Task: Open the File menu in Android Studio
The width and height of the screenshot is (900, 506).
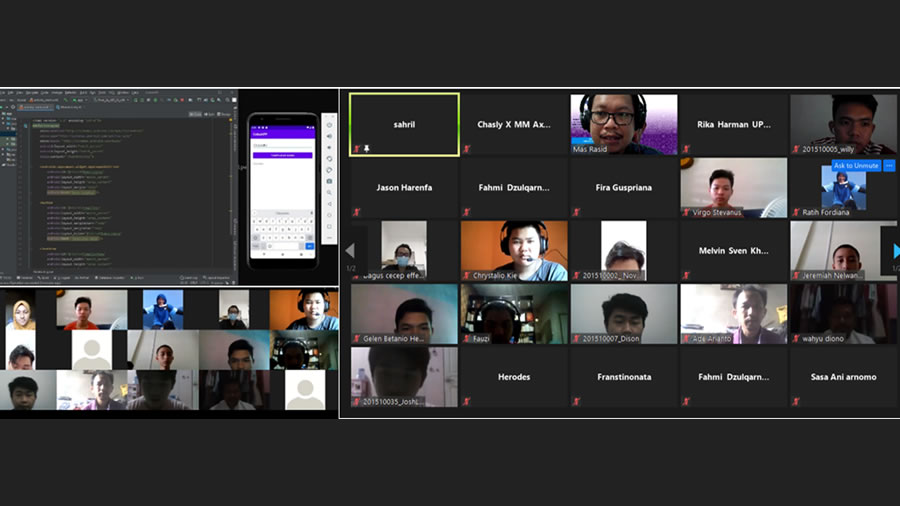Action: pos(4,93)
